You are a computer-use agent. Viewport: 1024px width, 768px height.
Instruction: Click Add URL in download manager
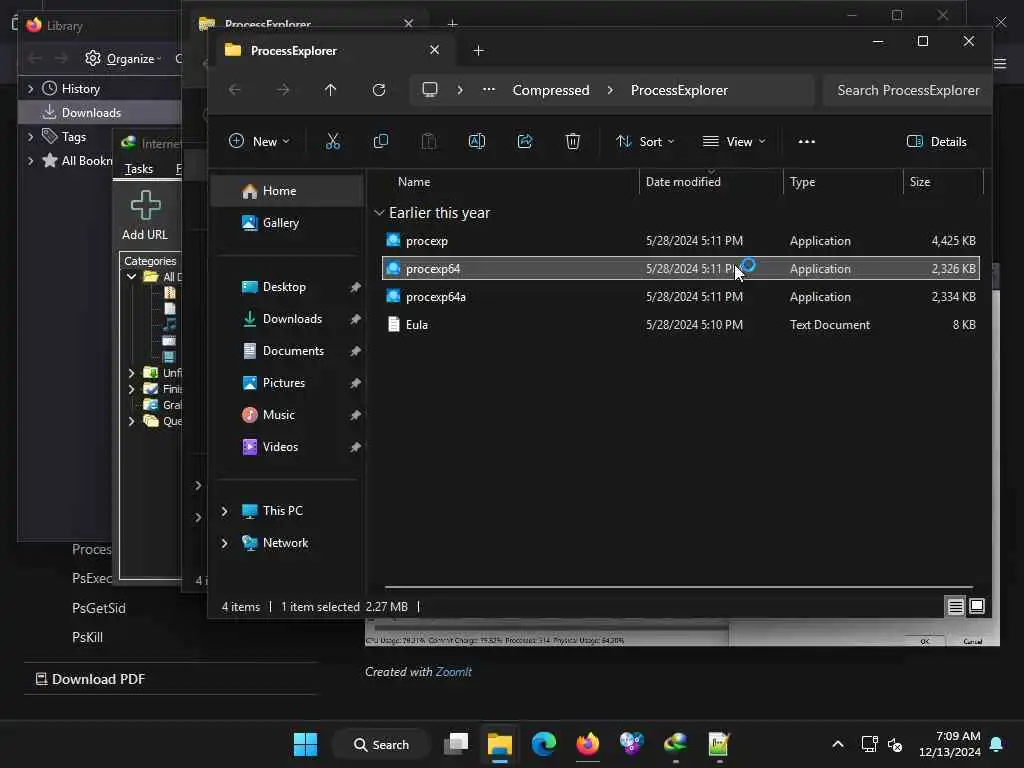coord(145,216)
